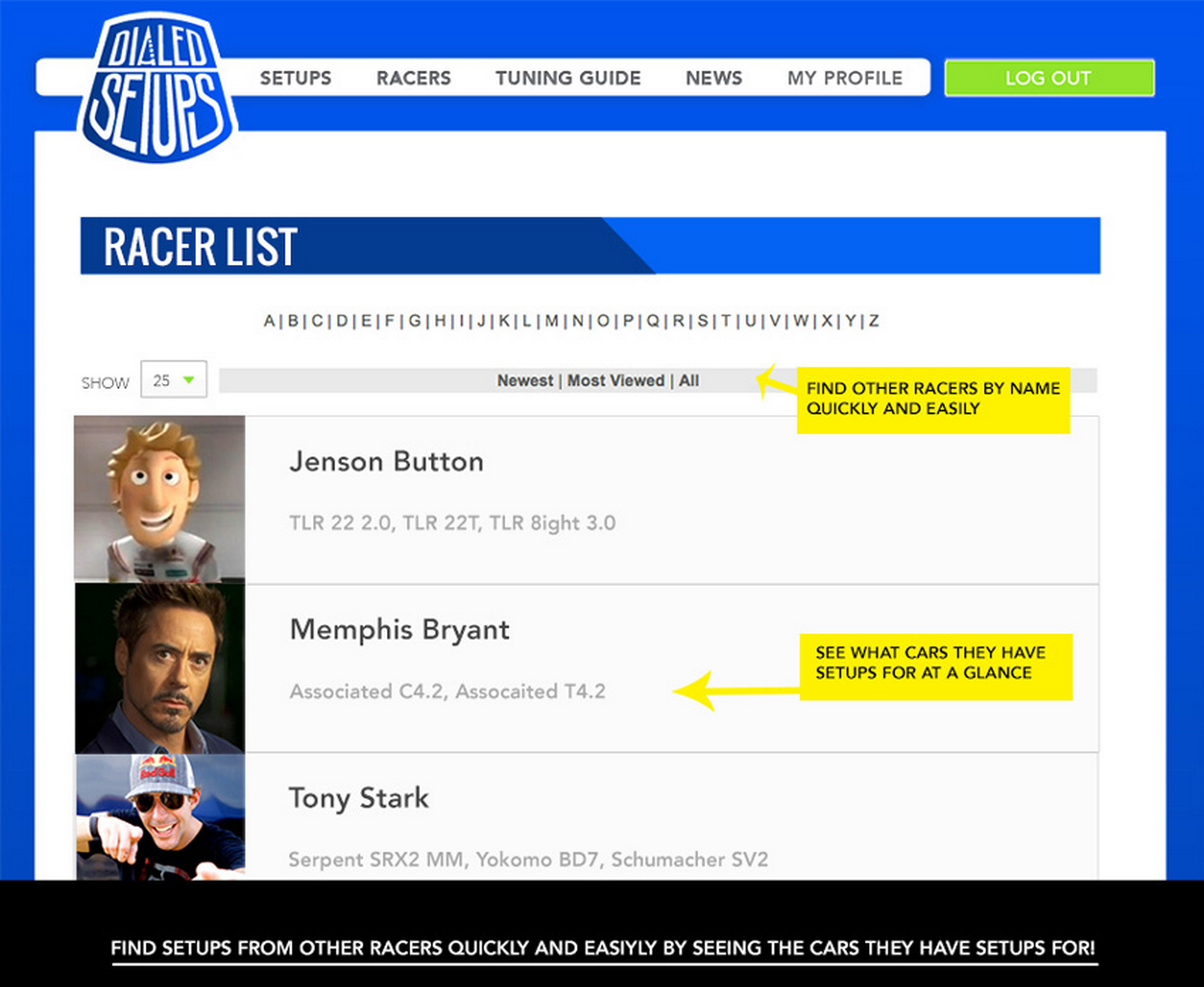Filter racers by letter C
The width and height of the screenshot is (1204, 987).
pos(318,321)
